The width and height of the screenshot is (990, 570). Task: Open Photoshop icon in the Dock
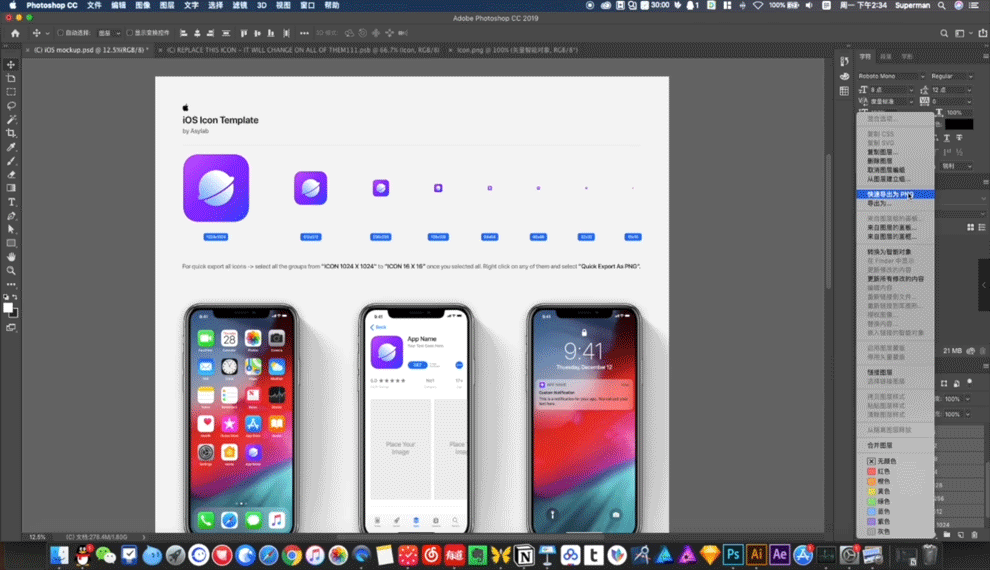coord(732,555)
